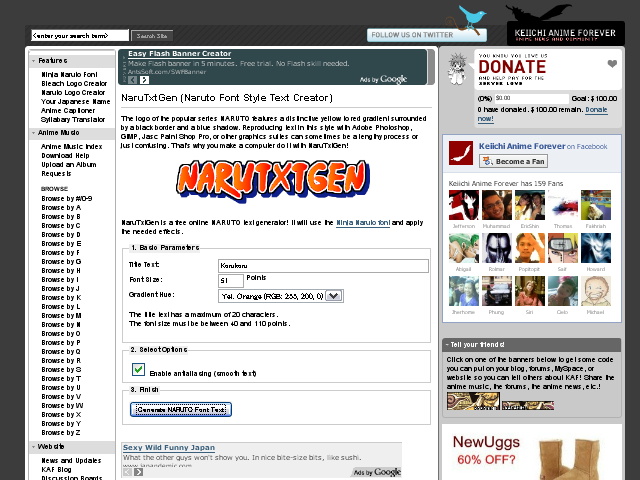This screenshot has width=640, height=480.
Task: Open Bleach Logo Creator from sidebar
Action: (73, 83)
